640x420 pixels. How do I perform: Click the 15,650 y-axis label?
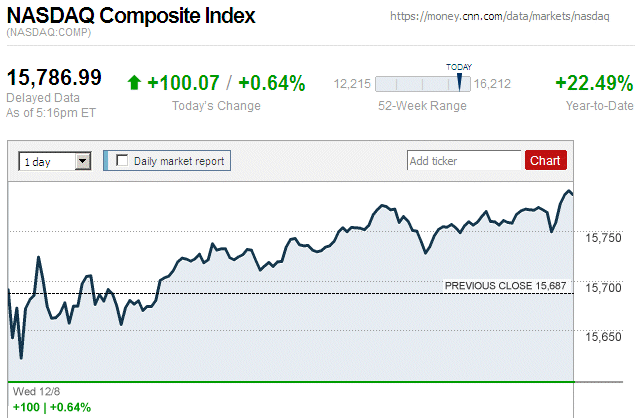click(603, 337)
